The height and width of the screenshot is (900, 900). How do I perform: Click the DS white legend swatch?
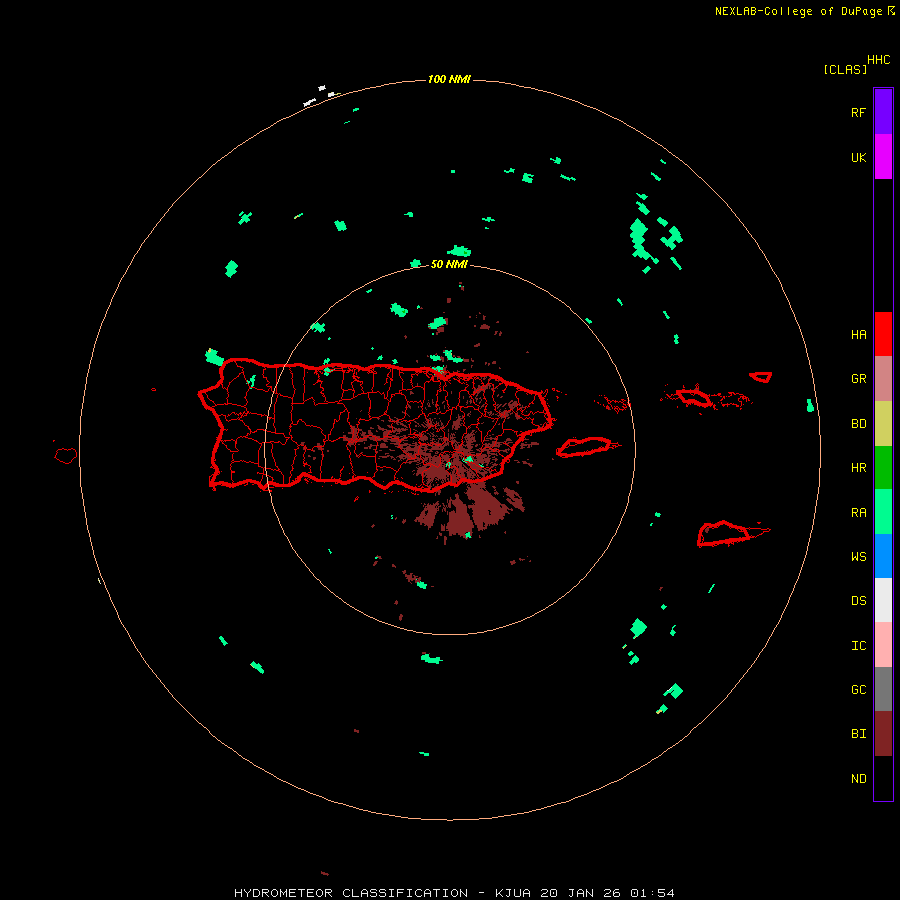click(883, 600)
